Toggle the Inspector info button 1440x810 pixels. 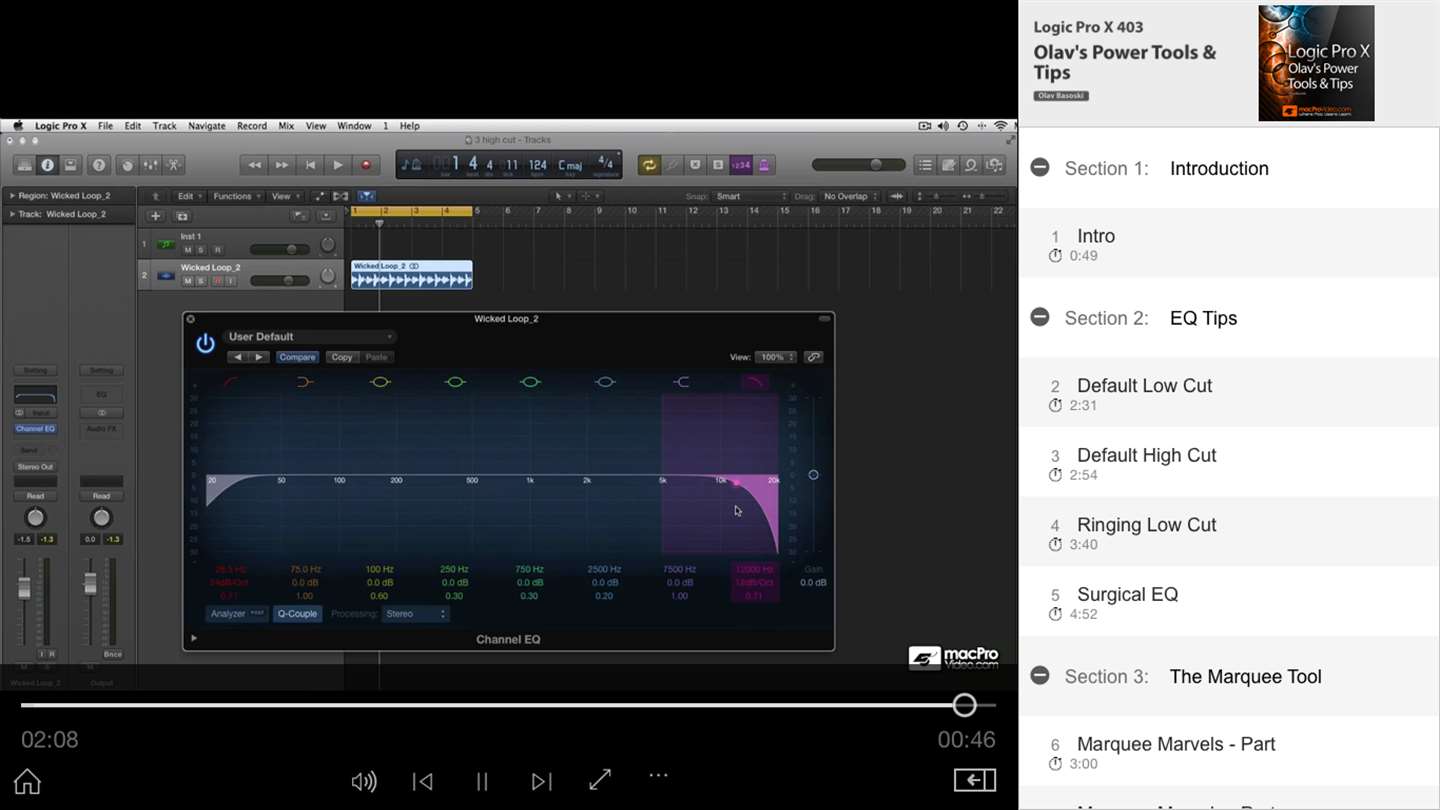pyautogui.click(x=47, y=165)
